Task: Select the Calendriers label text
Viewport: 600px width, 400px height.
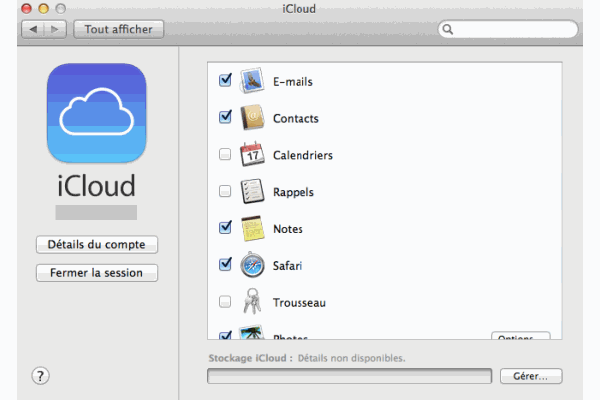Action: pyautogui.click(x=303, y=155)
